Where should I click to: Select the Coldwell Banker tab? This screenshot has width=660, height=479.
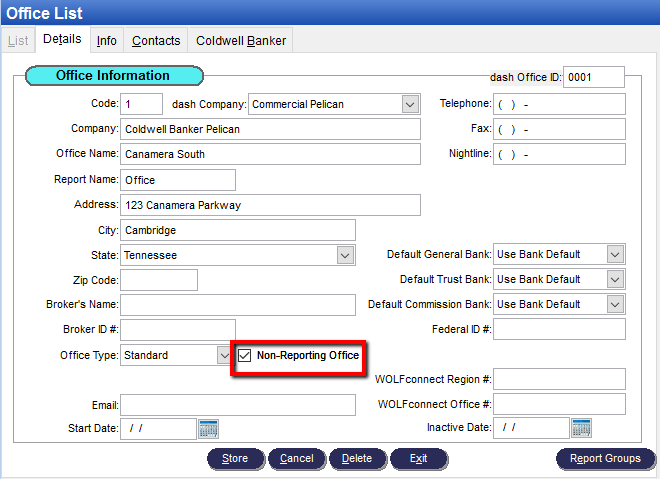[240, 41]
